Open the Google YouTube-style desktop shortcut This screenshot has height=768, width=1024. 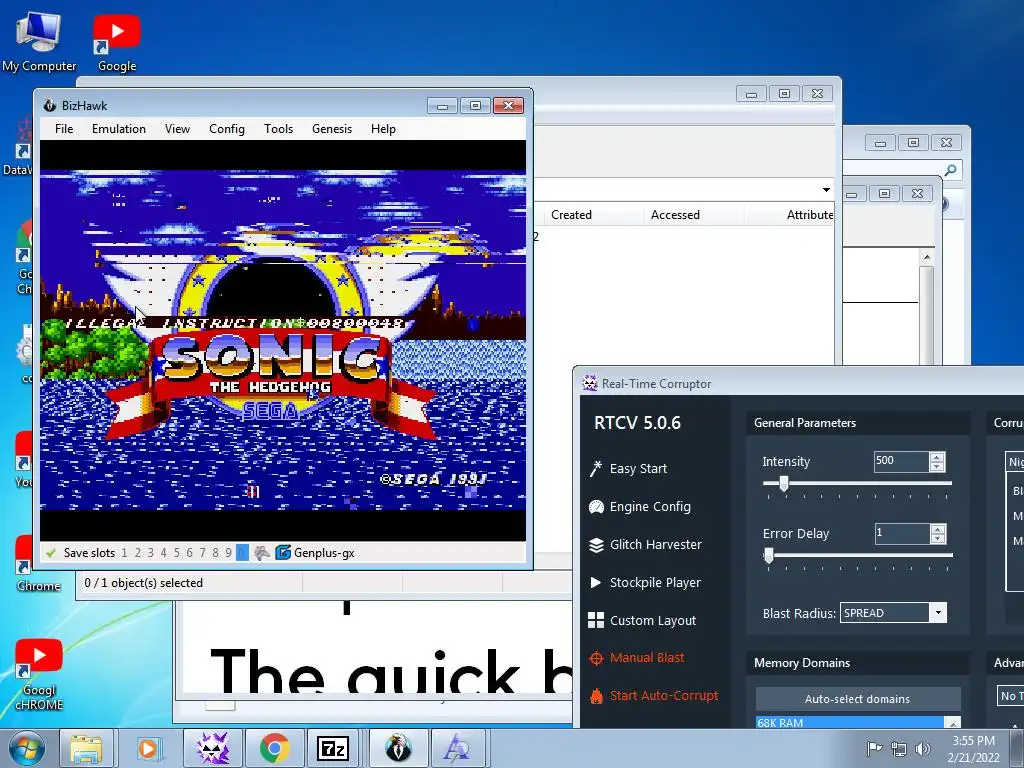(117, 42)
